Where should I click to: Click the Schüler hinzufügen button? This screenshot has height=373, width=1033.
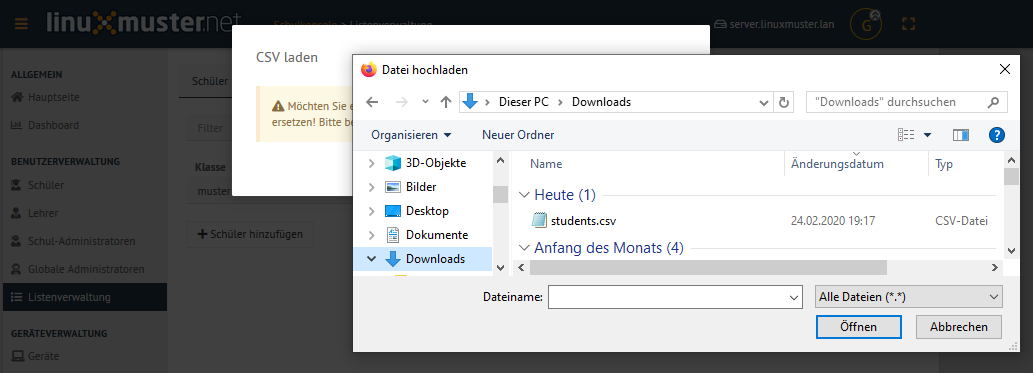point(250,234)
